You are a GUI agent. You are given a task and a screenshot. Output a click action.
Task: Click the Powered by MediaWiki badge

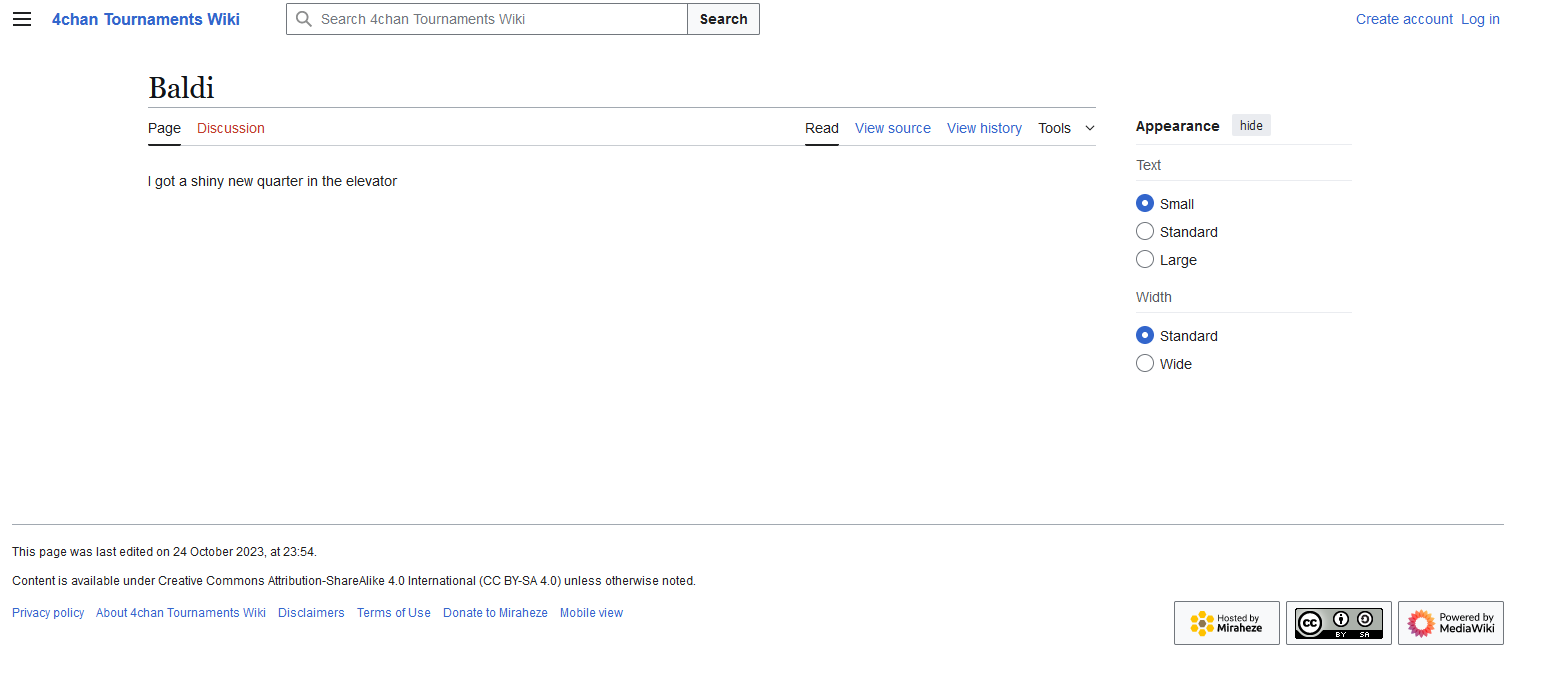[x=1450, y=623]
